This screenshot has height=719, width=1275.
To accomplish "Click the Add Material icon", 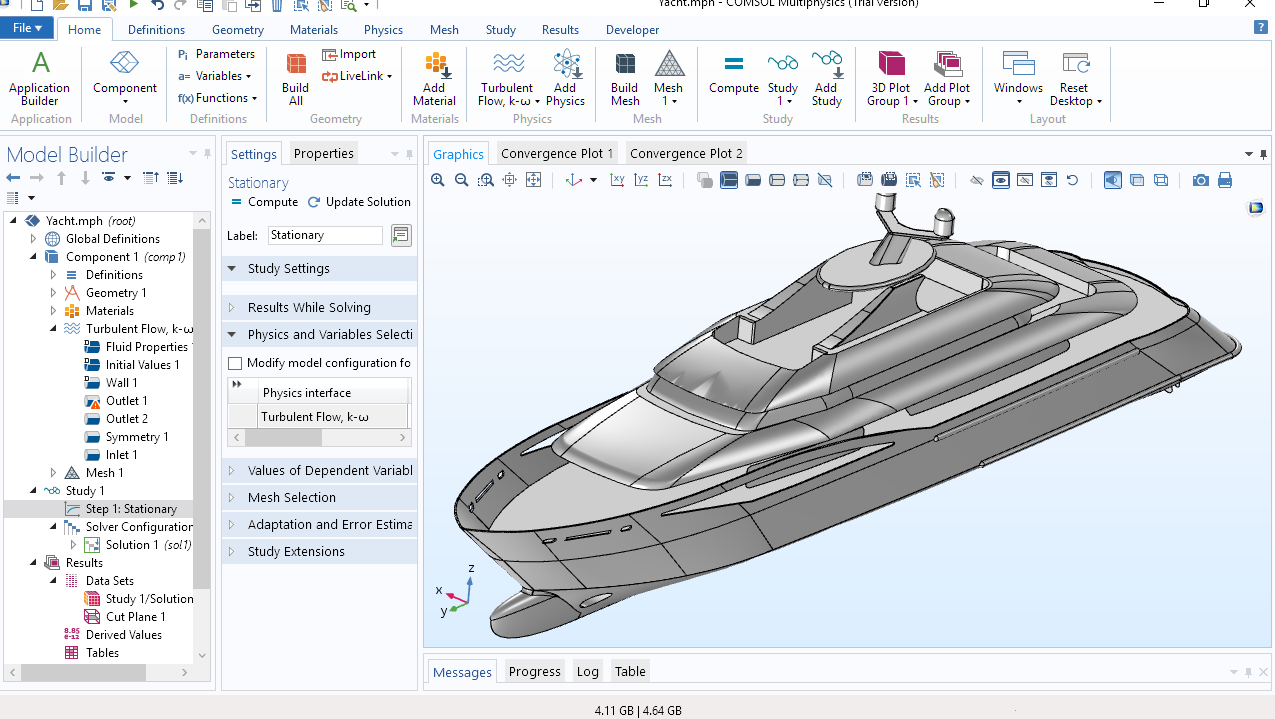I will click(434, 79).
